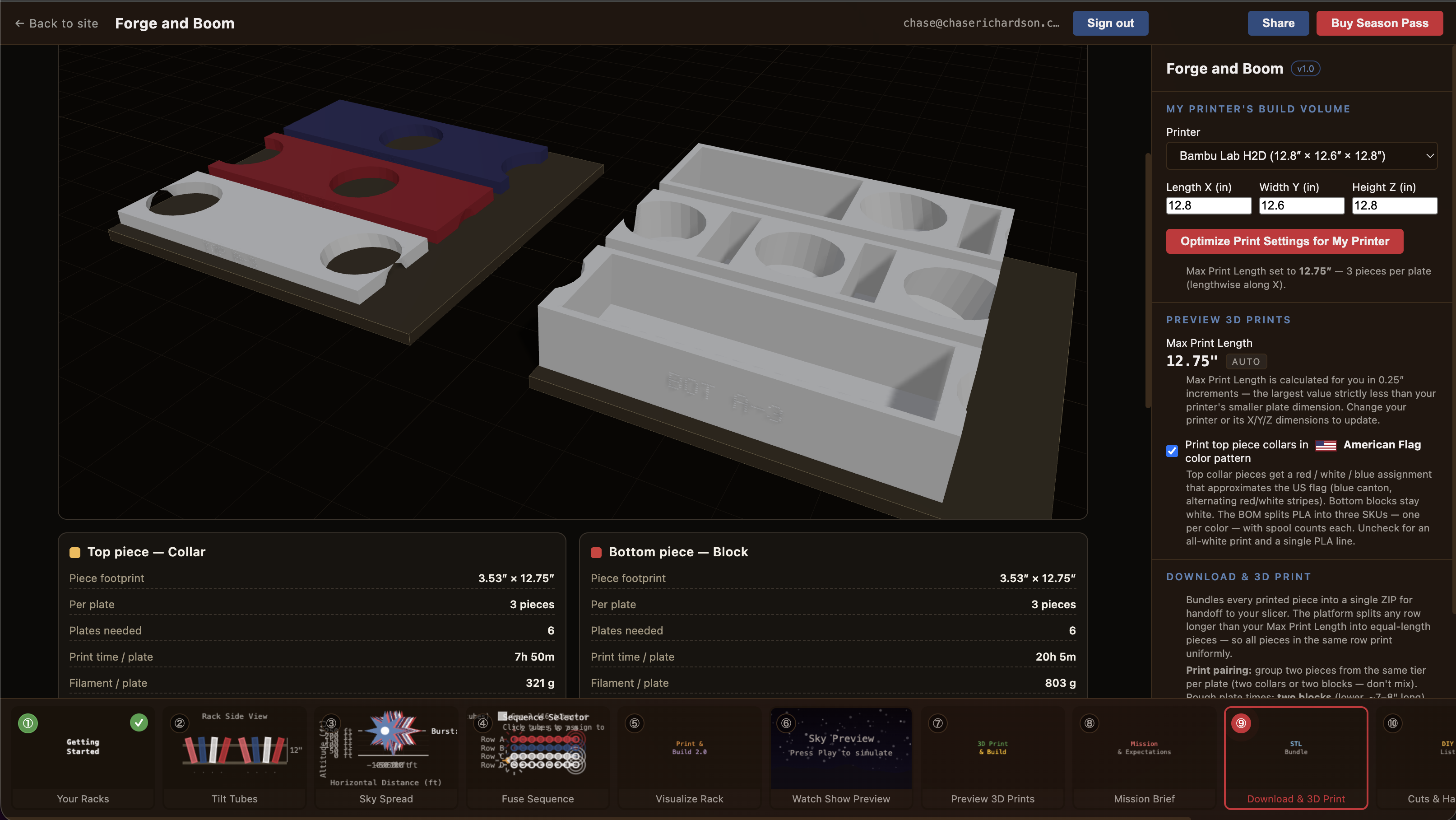Switch to the Mission Brief step
This screenshot has width=1456, height=820.
pos(1144,758)
